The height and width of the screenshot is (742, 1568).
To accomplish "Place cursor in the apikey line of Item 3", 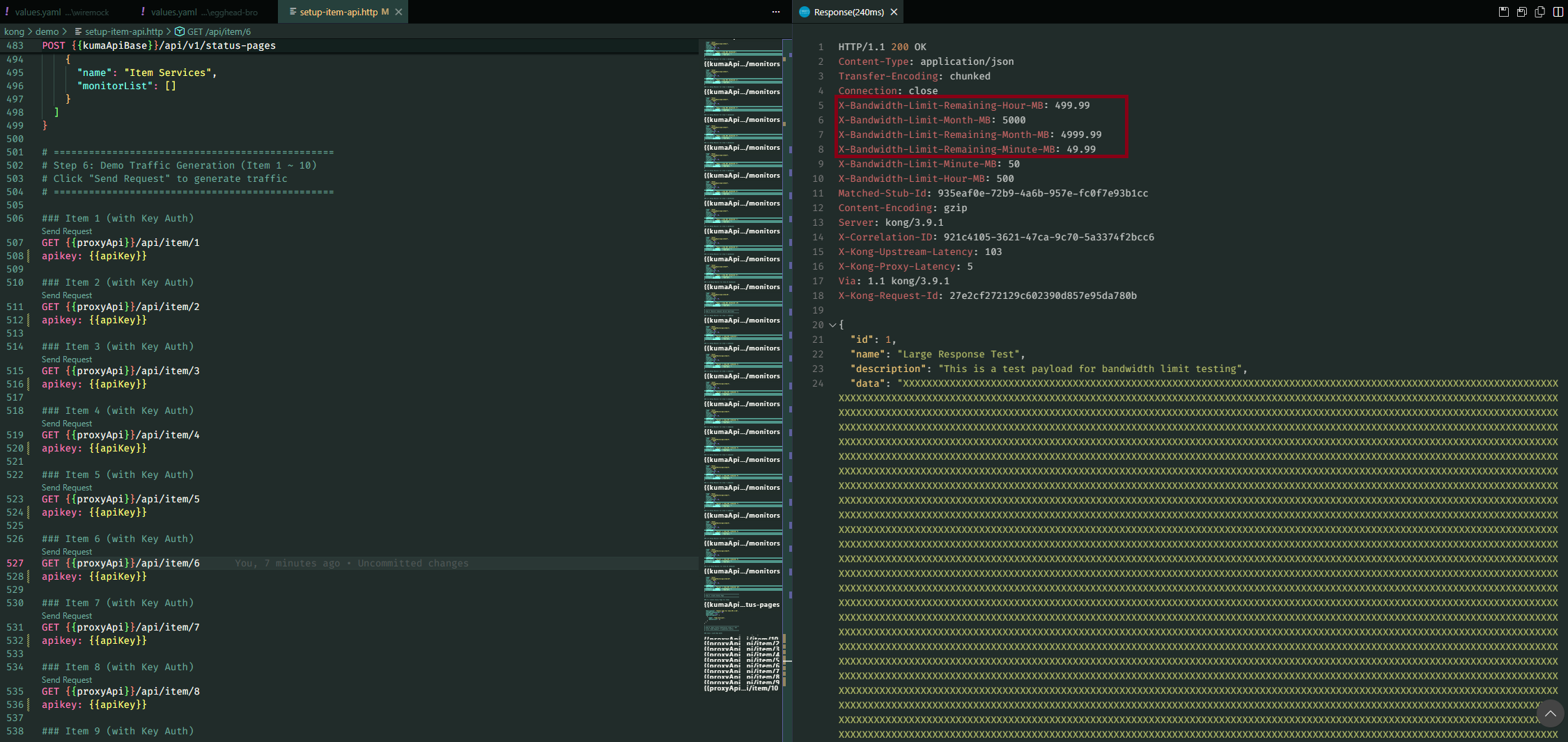I will pyautogui.click(x=94, y=384).
